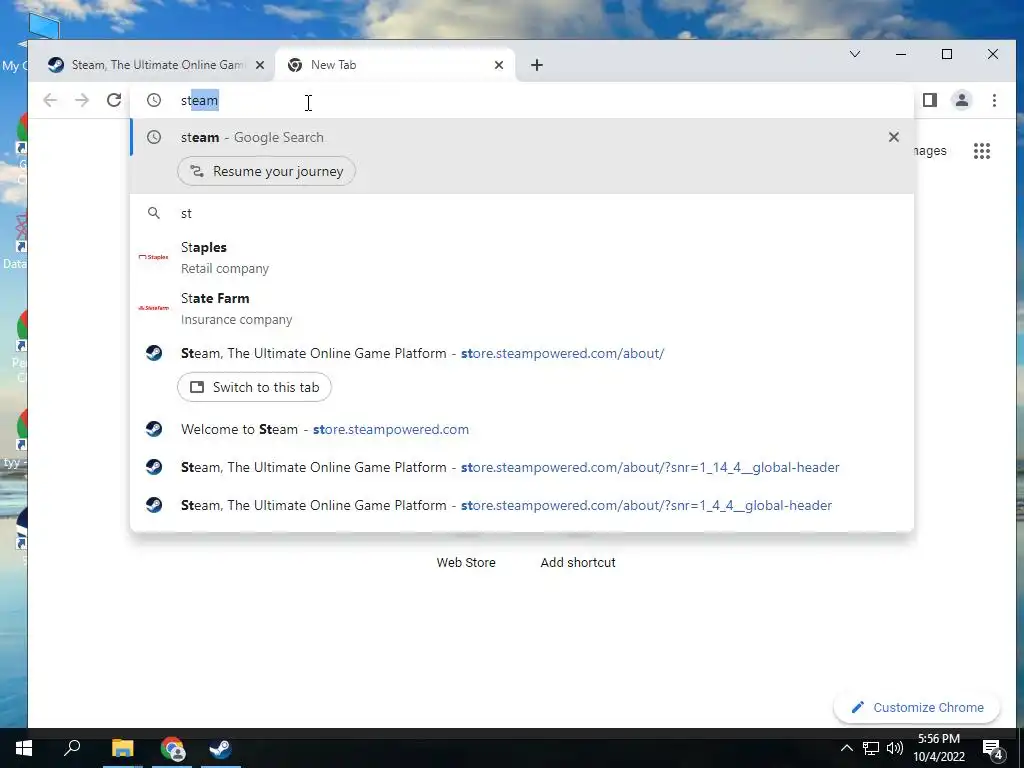Reload the page with the refresh icon
This screenshot has width=1024, height=768.
(x=114, y=100)
